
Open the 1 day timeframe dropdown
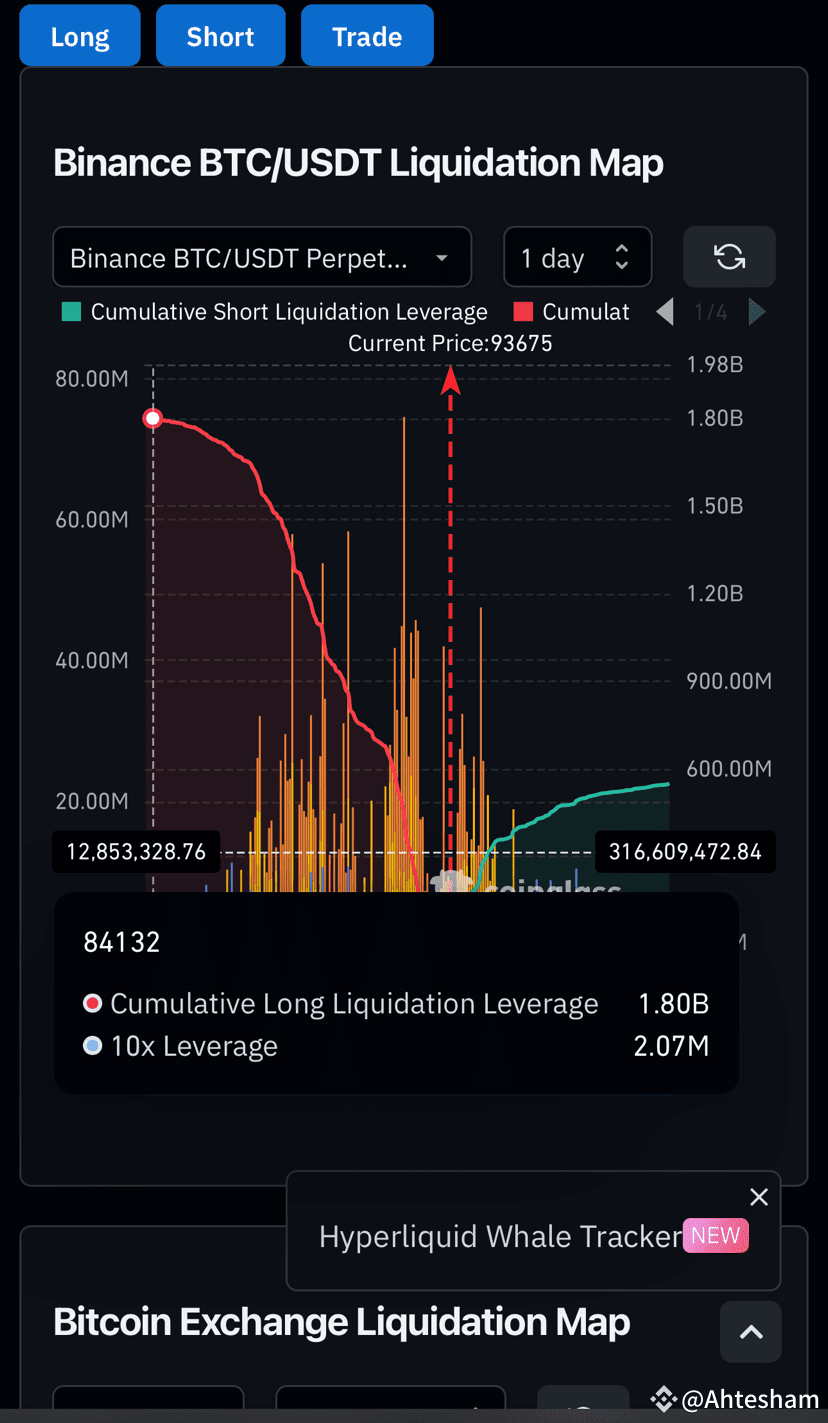click(x=577, y=256)
